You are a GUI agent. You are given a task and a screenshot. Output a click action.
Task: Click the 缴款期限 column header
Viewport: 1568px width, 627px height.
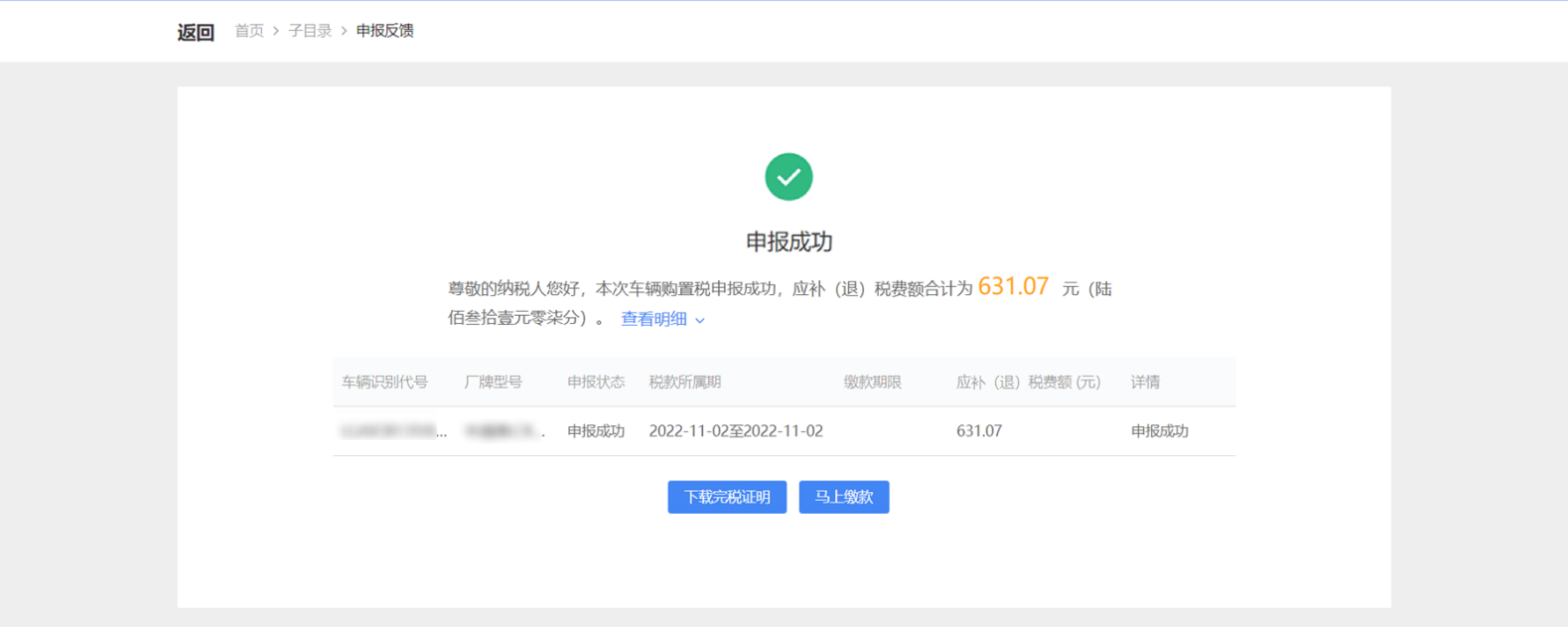[872, 383]
